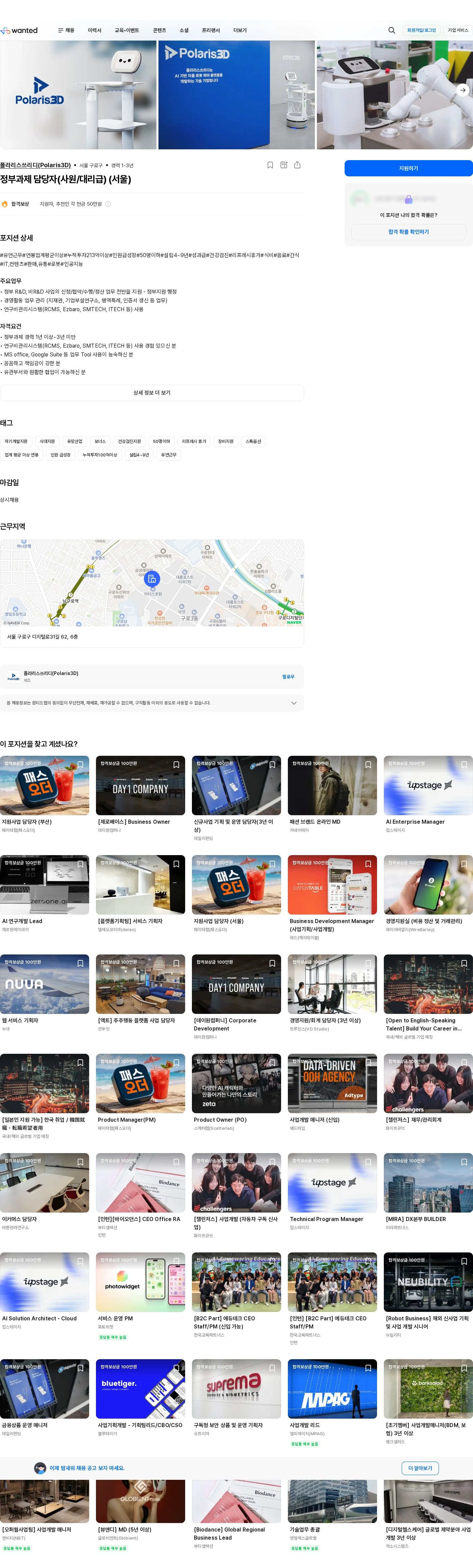The width and height of the screenshot is (473, 1568).
Task: Expand the 채용정보 copyright notice chevron
Action: [293, 703]
